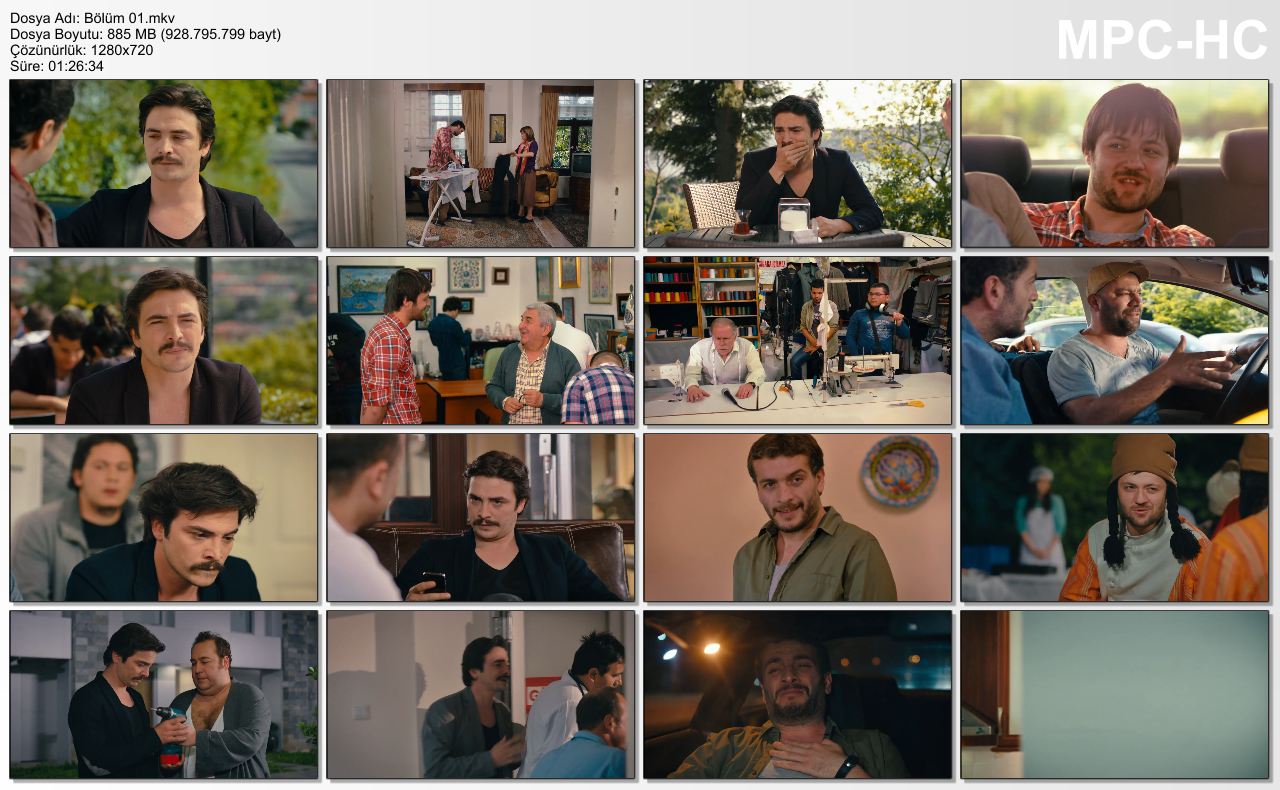Select thumbnail of mustached man in black blazer by greenery
The height and width of the screenshot is (790, 1280).
pos(164,164)
